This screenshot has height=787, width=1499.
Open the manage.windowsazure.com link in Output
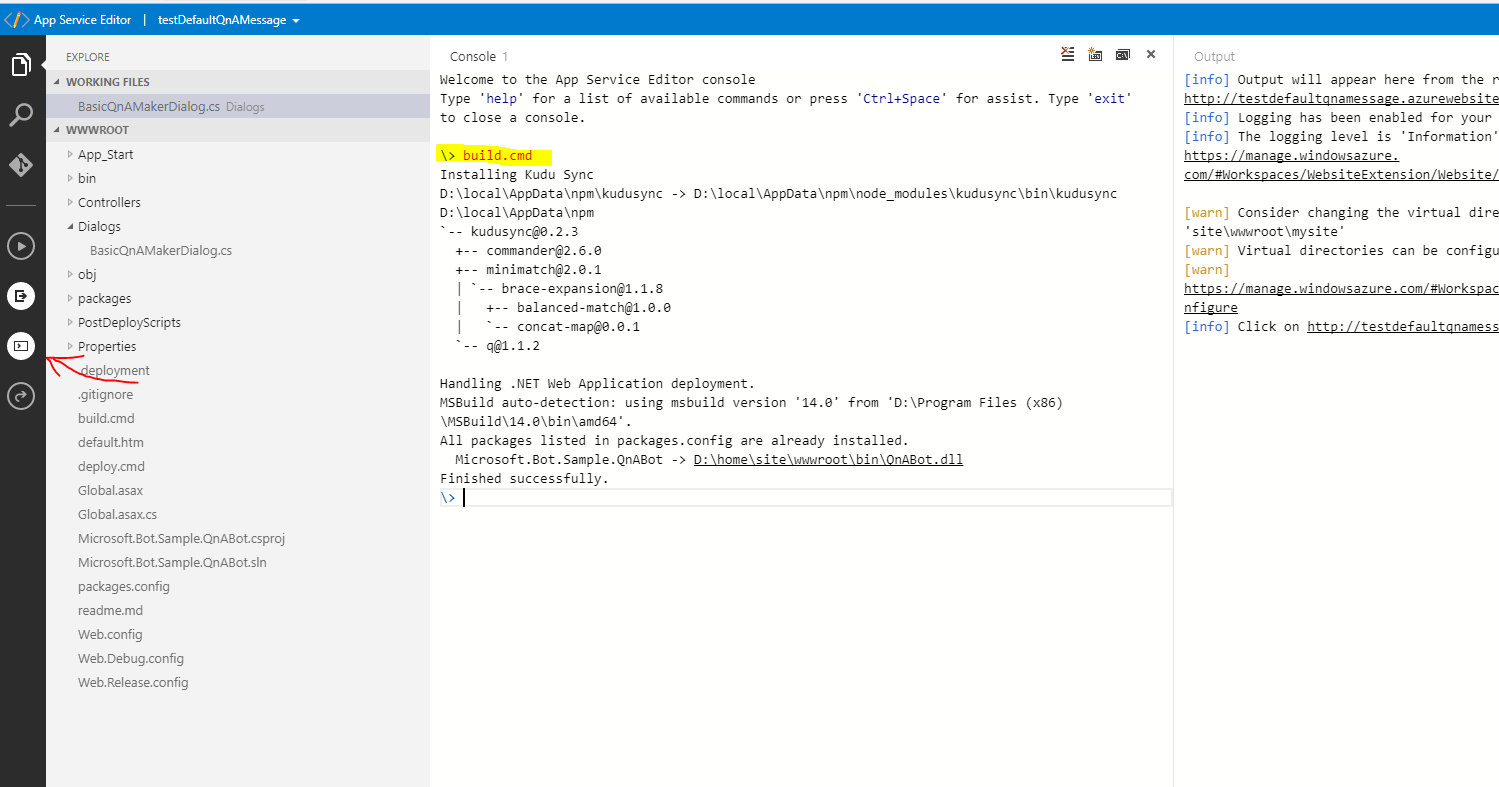tap(1290, 155)
